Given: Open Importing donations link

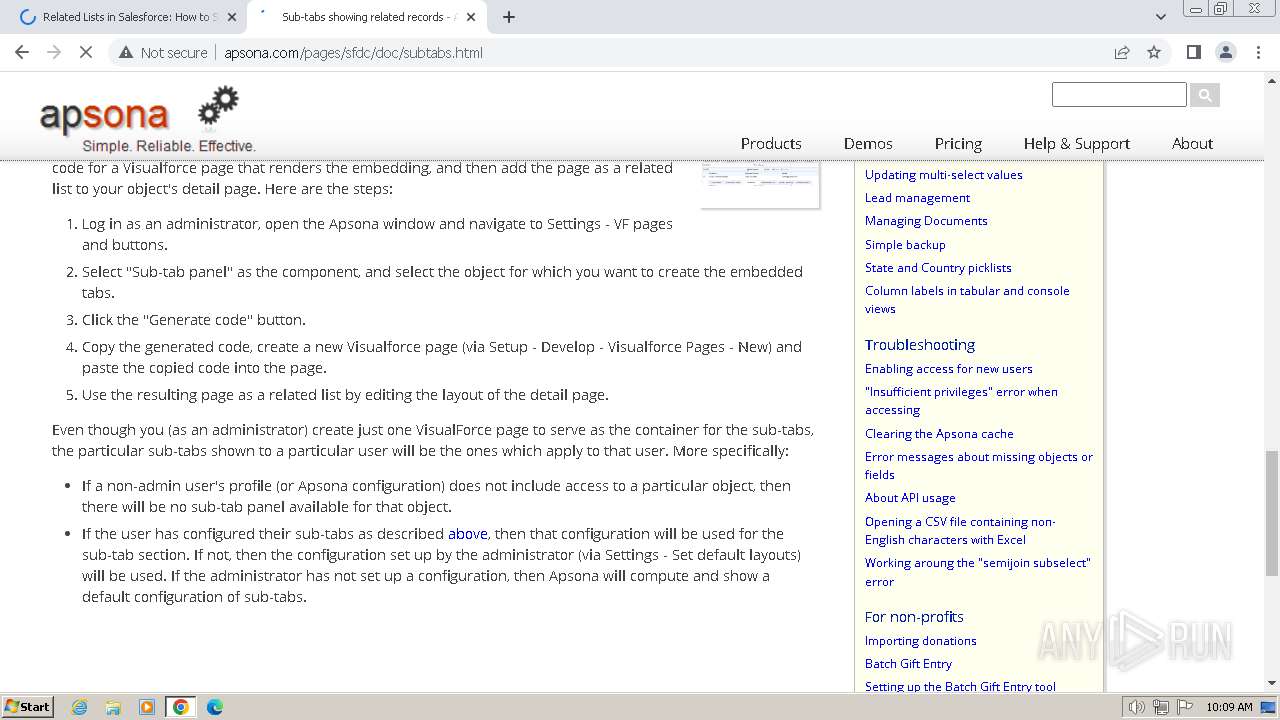Looking at the screenshot, I should (x=920, y=641).
